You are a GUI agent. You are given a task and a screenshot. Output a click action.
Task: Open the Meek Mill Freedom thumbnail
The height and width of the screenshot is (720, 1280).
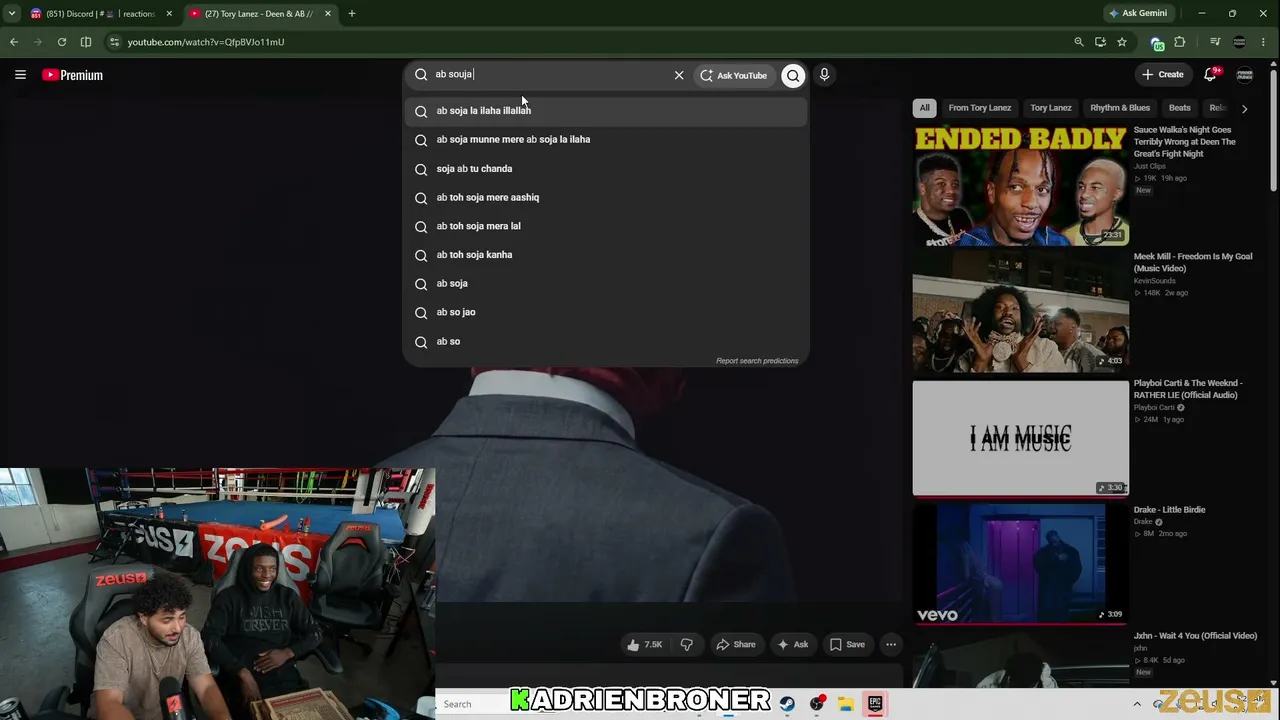[1020, 311]
